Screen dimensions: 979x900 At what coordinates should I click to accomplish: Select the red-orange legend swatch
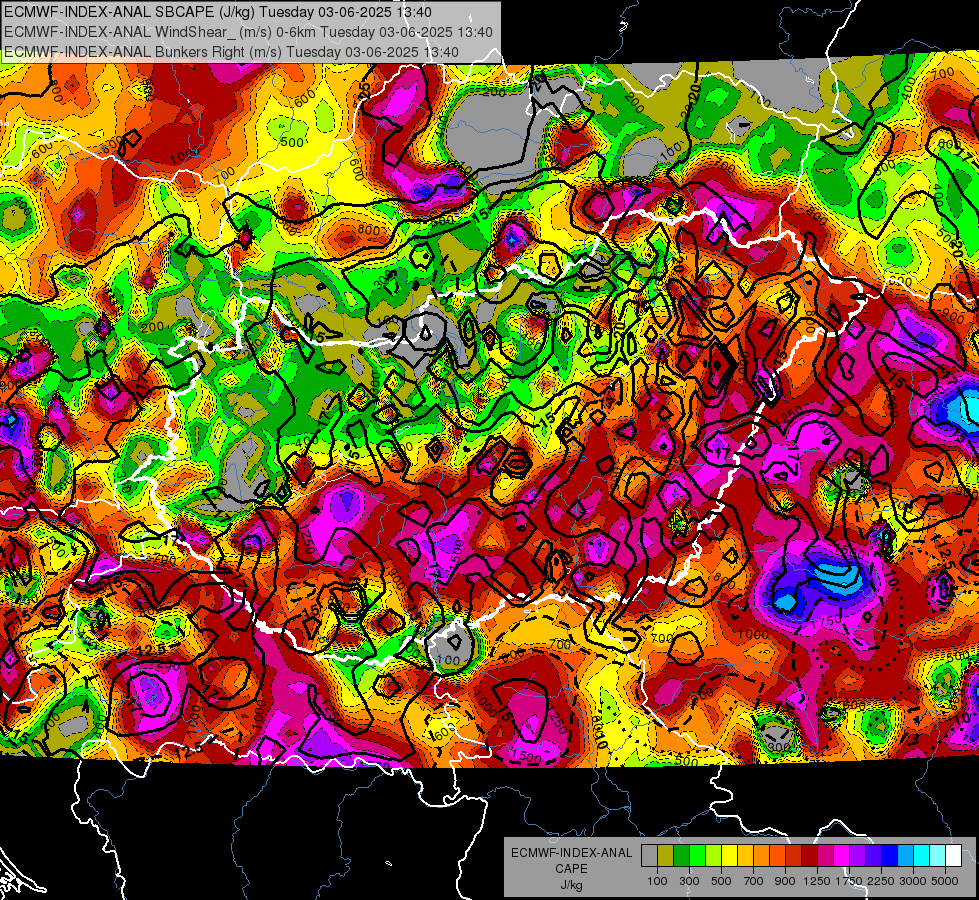pos(777,855)
